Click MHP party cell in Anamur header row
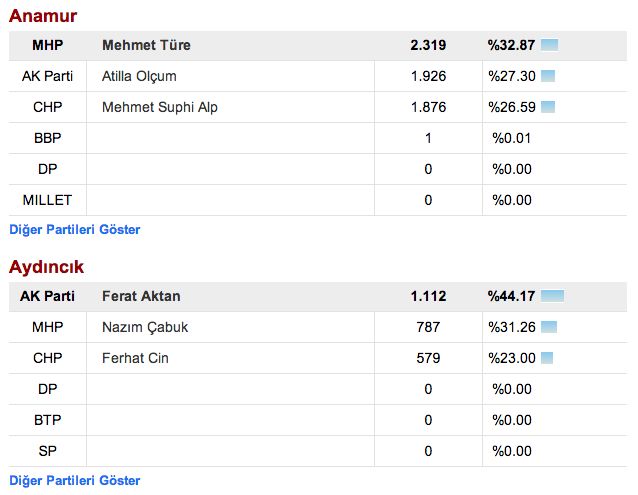Image resolution: width=638 pixels, height=495 pixels. click(48, 45)
